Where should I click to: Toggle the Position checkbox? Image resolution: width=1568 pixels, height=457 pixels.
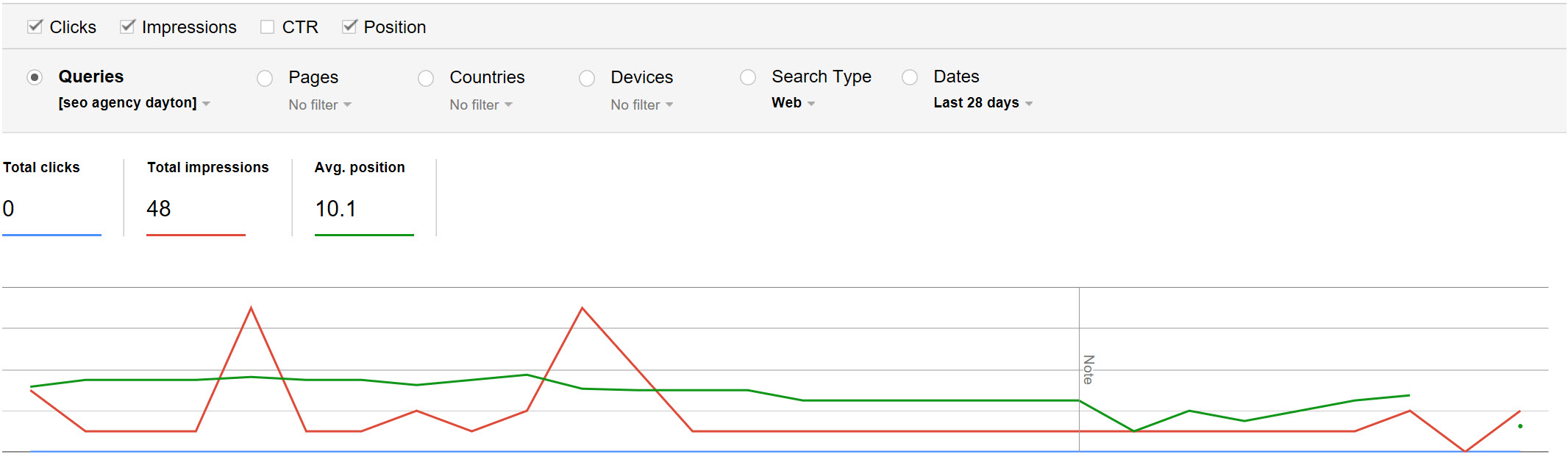[x=349, y=27]
